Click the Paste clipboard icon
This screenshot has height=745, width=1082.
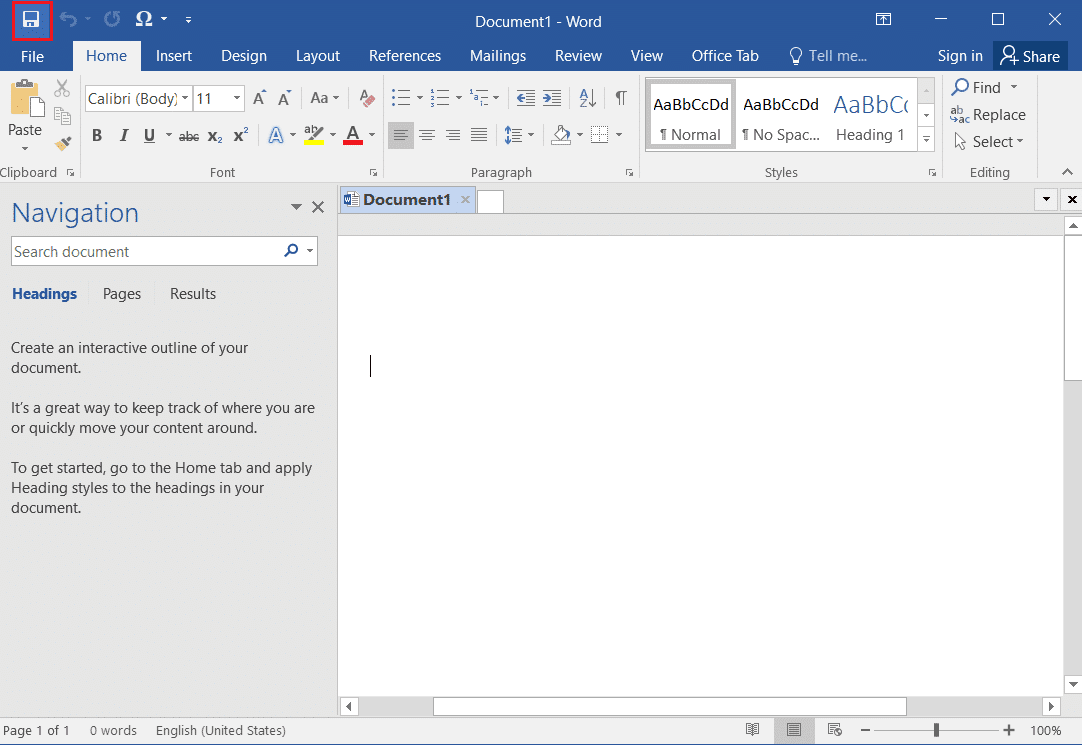pos(27,98)
